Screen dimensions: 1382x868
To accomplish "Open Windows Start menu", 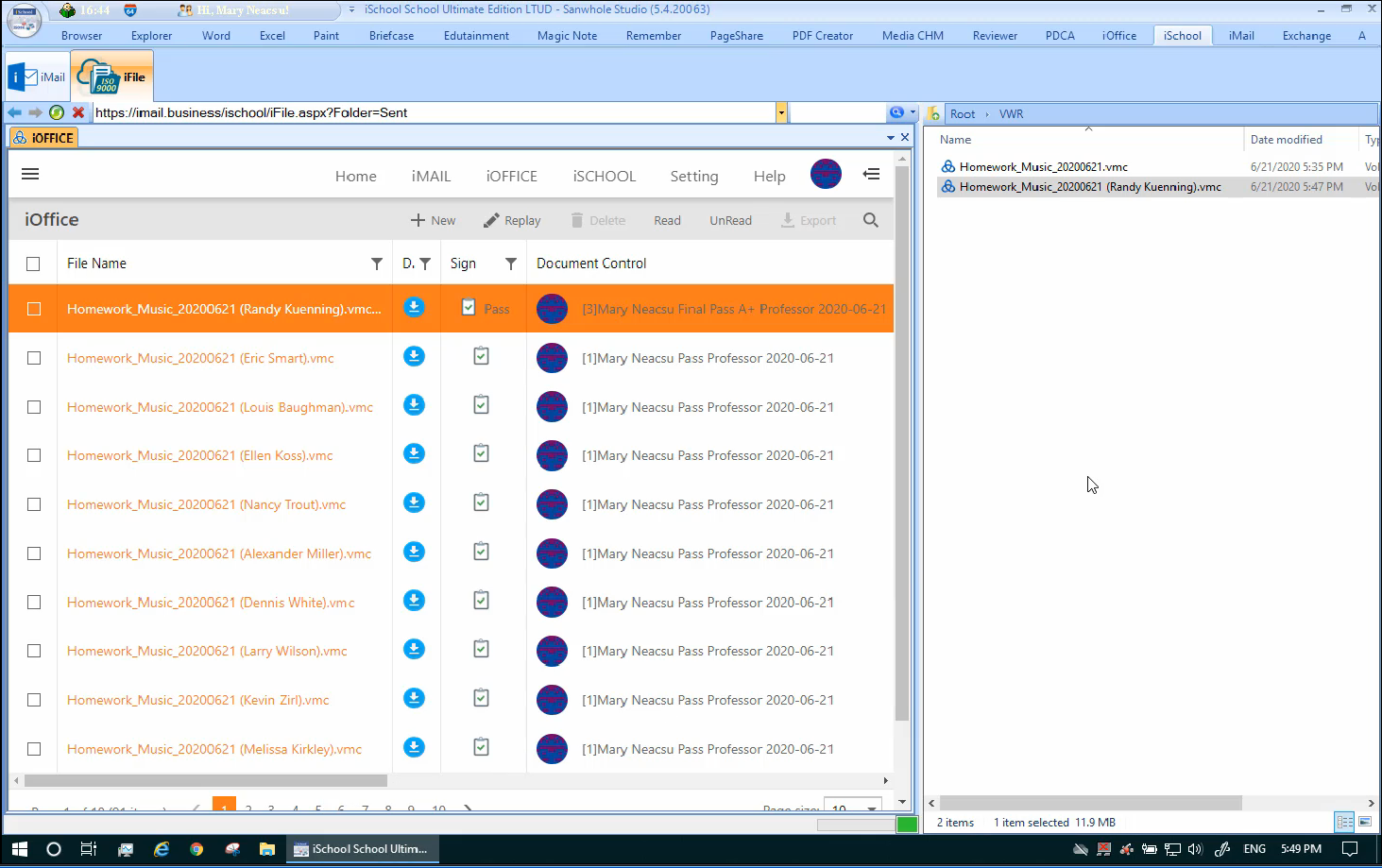I will [19, 849].
